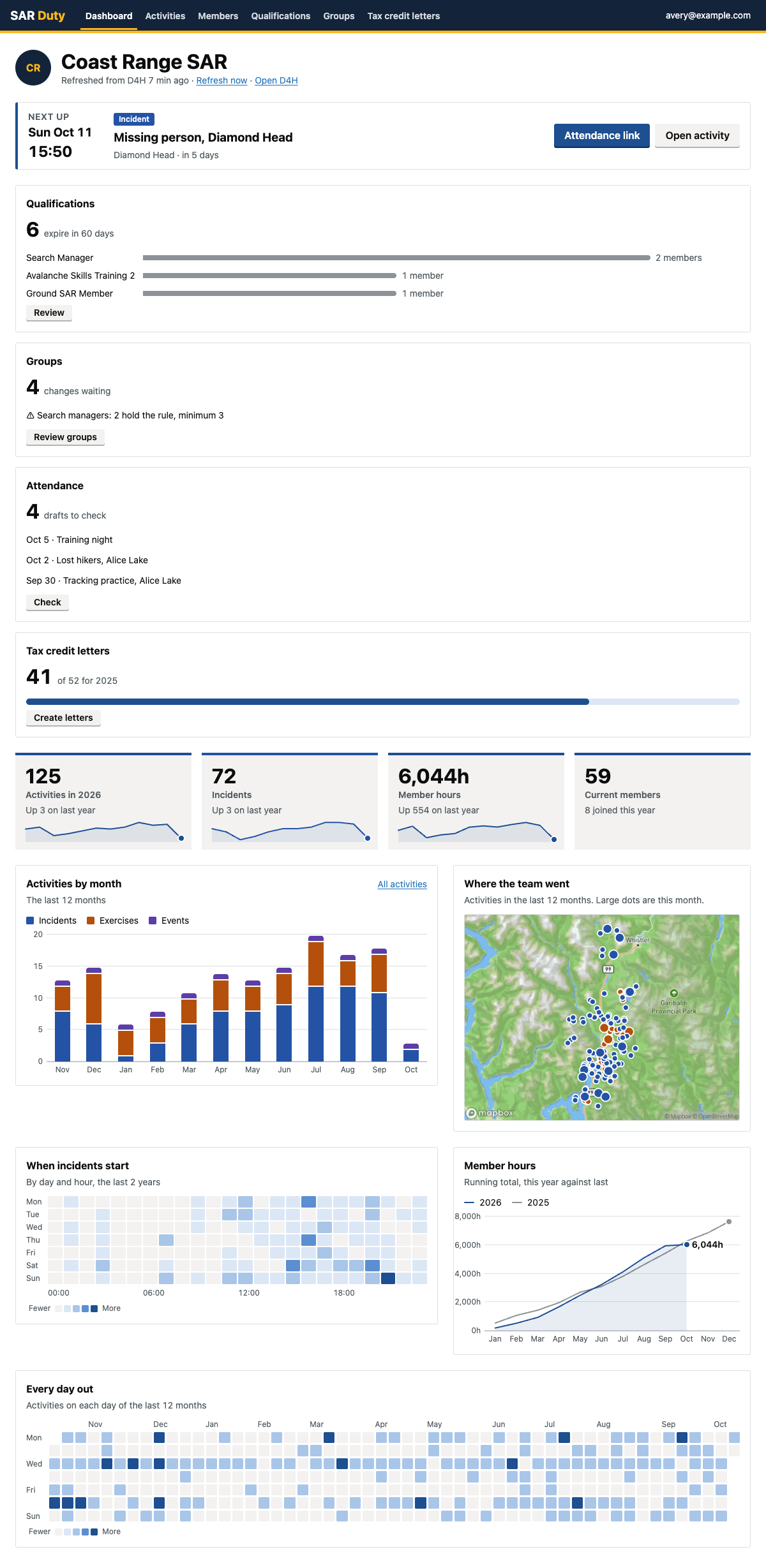This screenshot has width=766, height=1568.
Task: Open the 59 Current members stat card
Action: coord(663,801)
